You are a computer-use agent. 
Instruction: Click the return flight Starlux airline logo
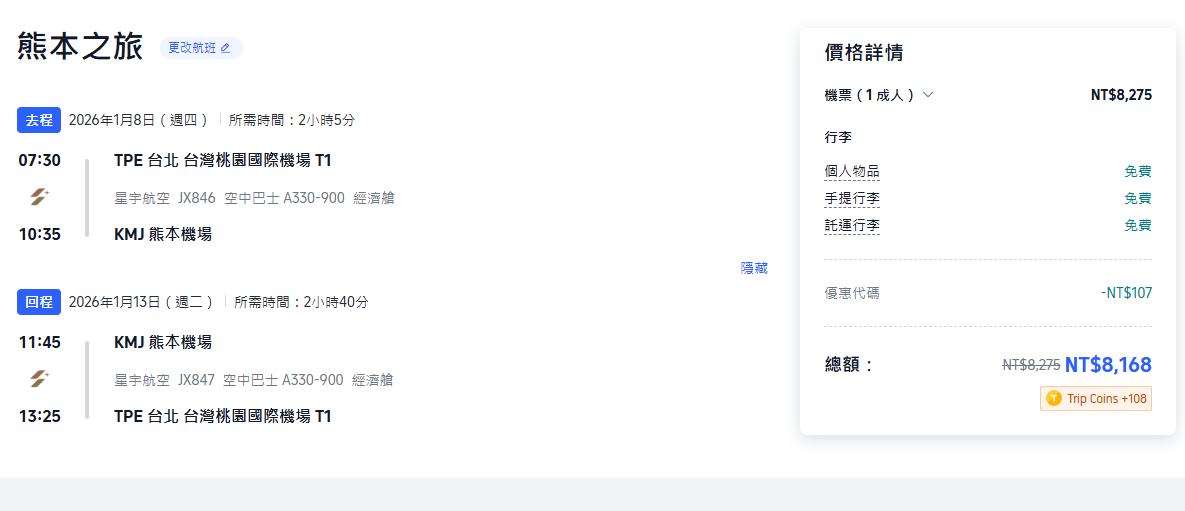click(x=39, y=379)
